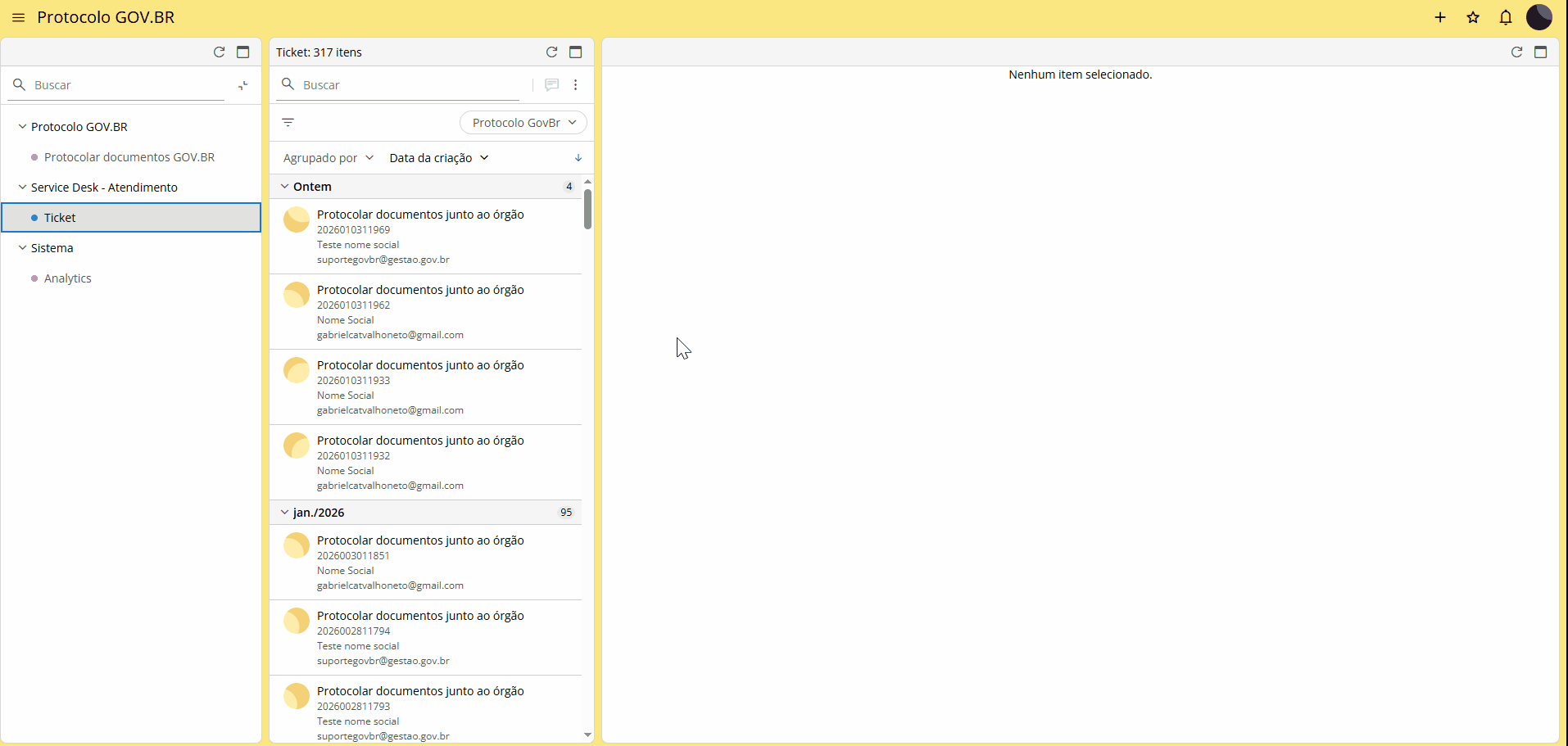This screenshot has width=1568, height=746.
Task: Click status icon of ticket 2026002811793
Action: [297, 696]
